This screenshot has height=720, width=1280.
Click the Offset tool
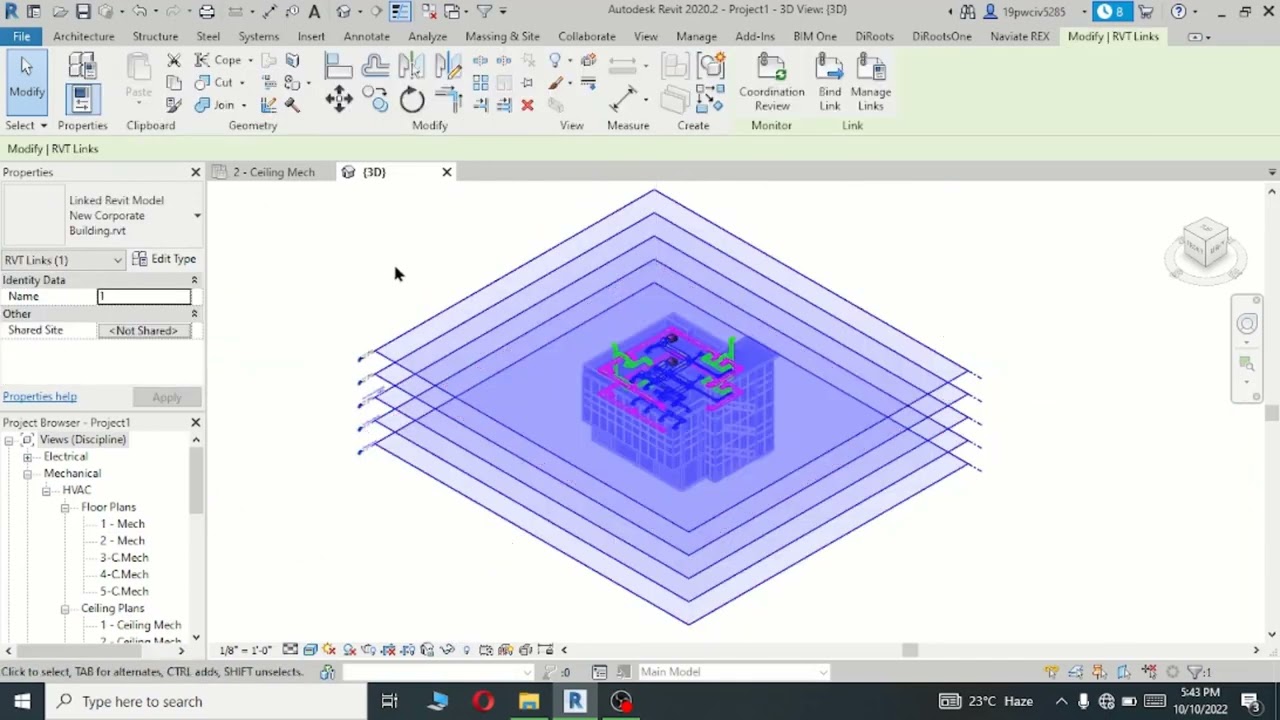[376, 66]
